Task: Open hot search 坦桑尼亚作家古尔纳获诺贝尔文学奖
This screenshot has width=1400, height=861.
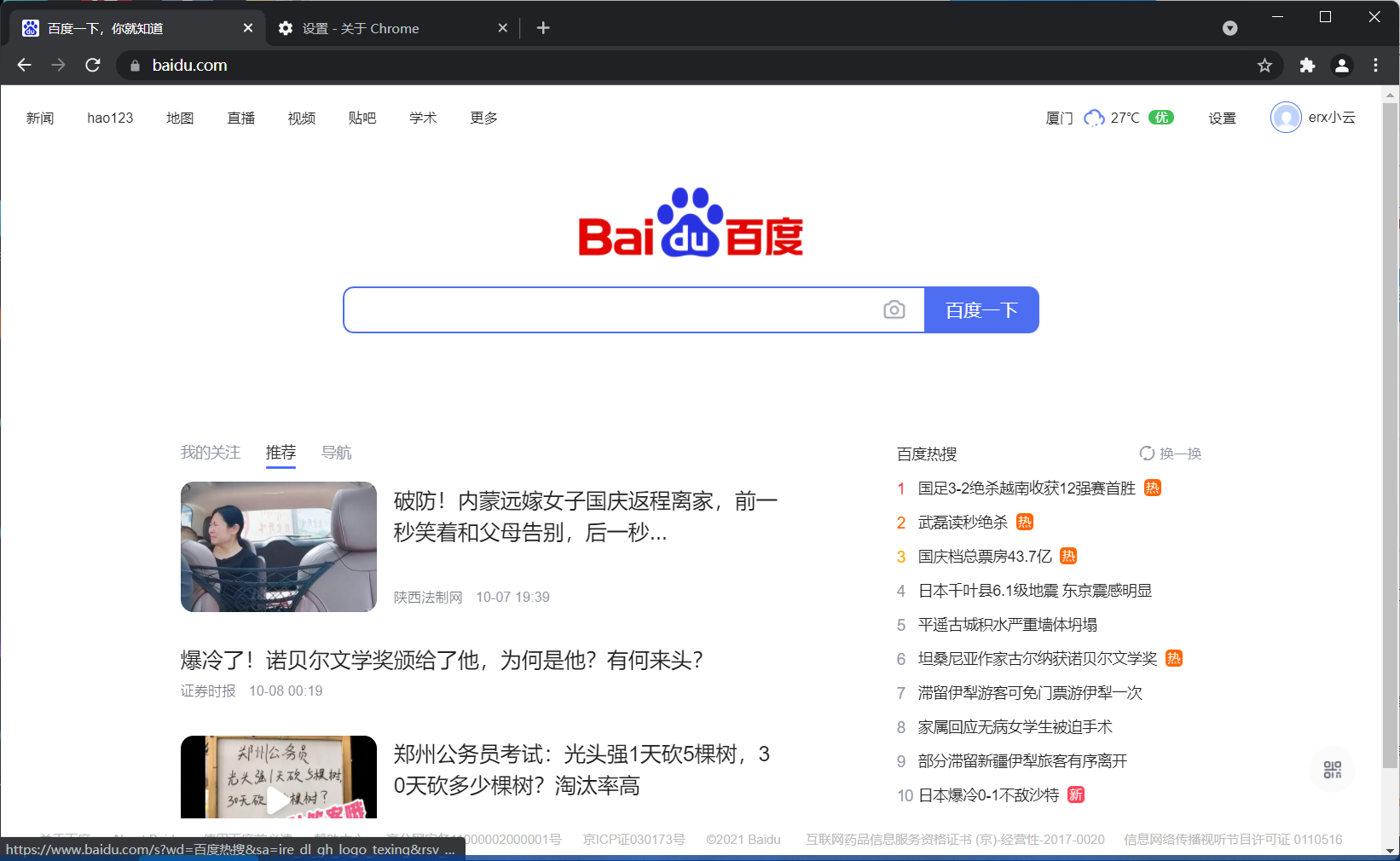Action: [x=1038, y=658]
